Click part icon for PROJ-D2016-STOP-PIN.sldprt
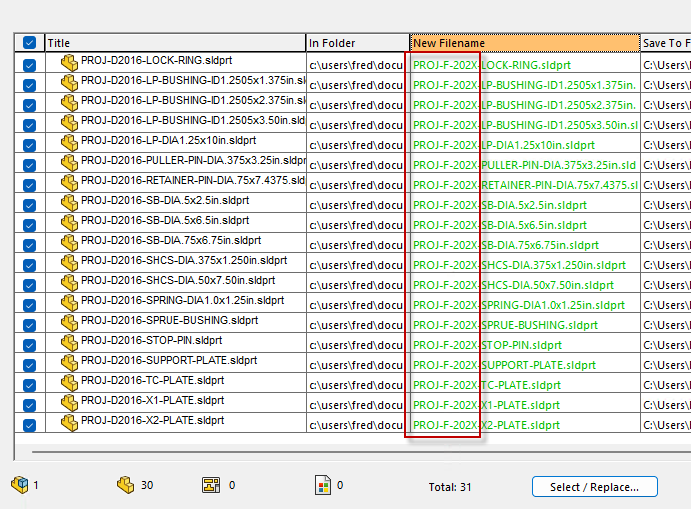This screenshot has height=509, width=691. point(69,343)
